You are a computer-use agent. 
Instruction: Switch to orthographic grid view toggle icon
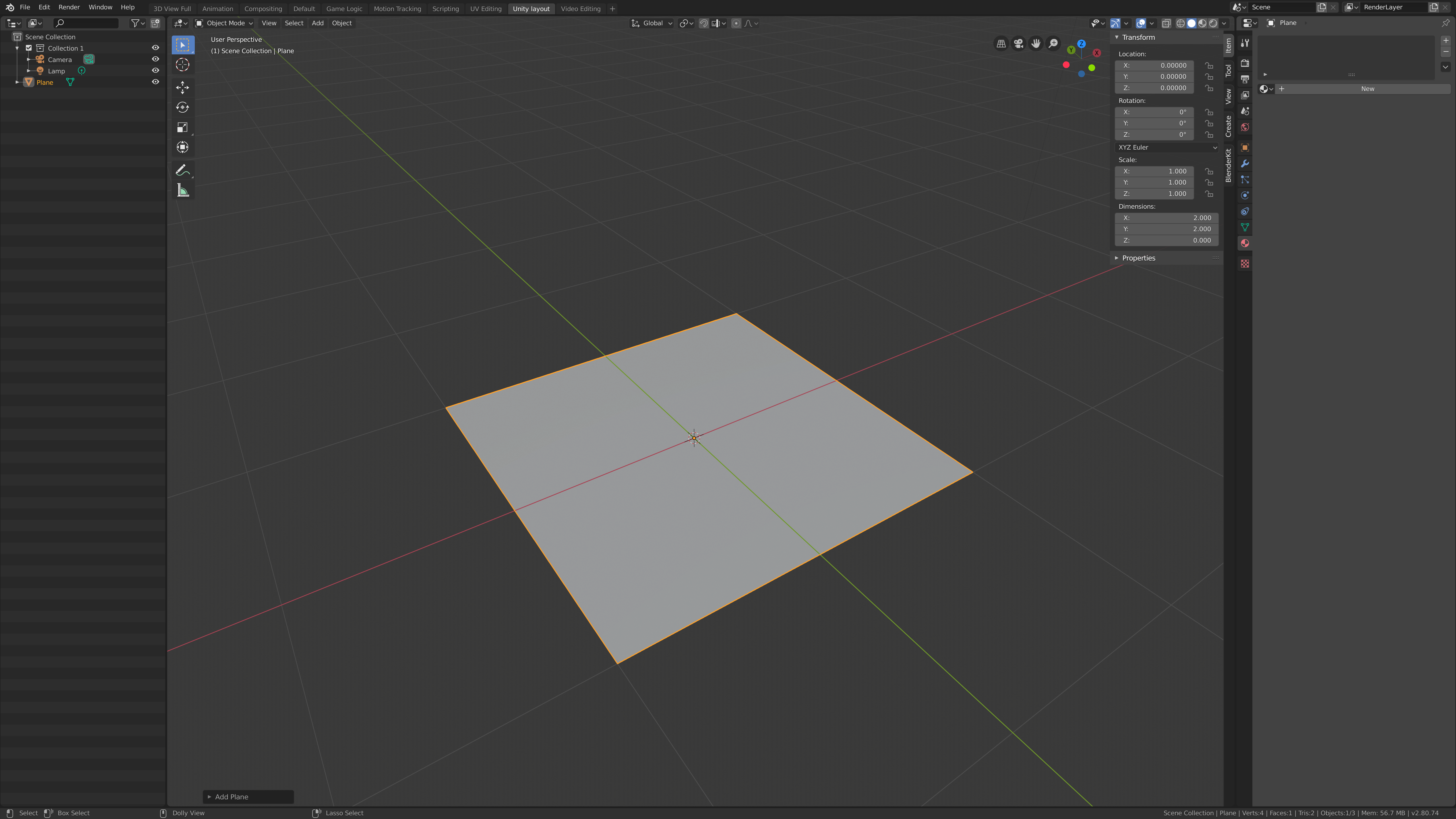(1001, 44)
